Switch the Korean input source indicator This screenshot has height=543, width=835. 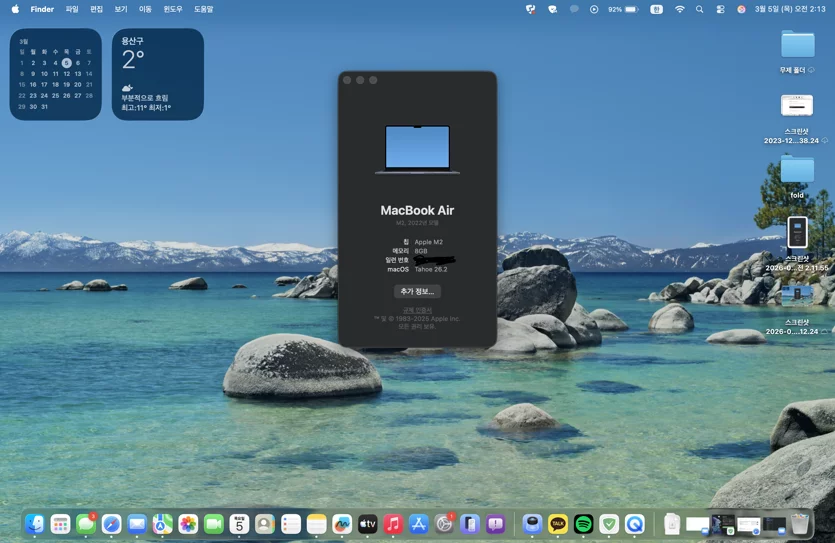(x=657, y=9)
